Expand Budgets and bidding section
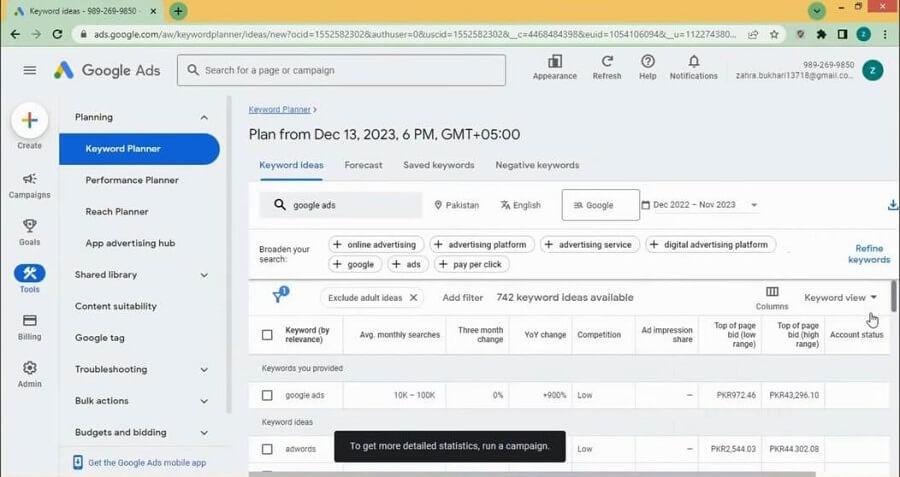This screenshot has height=477, width=900. [x=204, y=433]
